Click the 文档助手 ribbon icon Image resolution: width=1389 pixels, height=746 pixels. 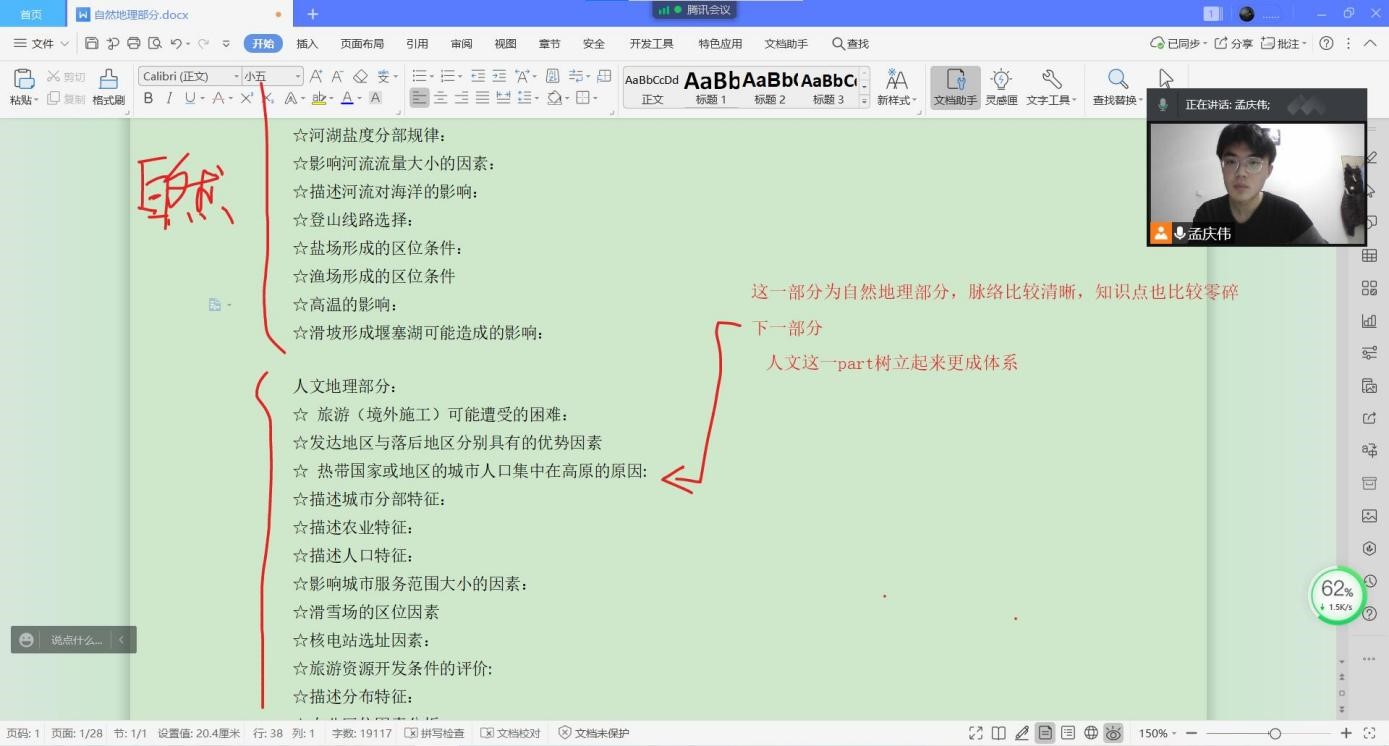[955, 86]
